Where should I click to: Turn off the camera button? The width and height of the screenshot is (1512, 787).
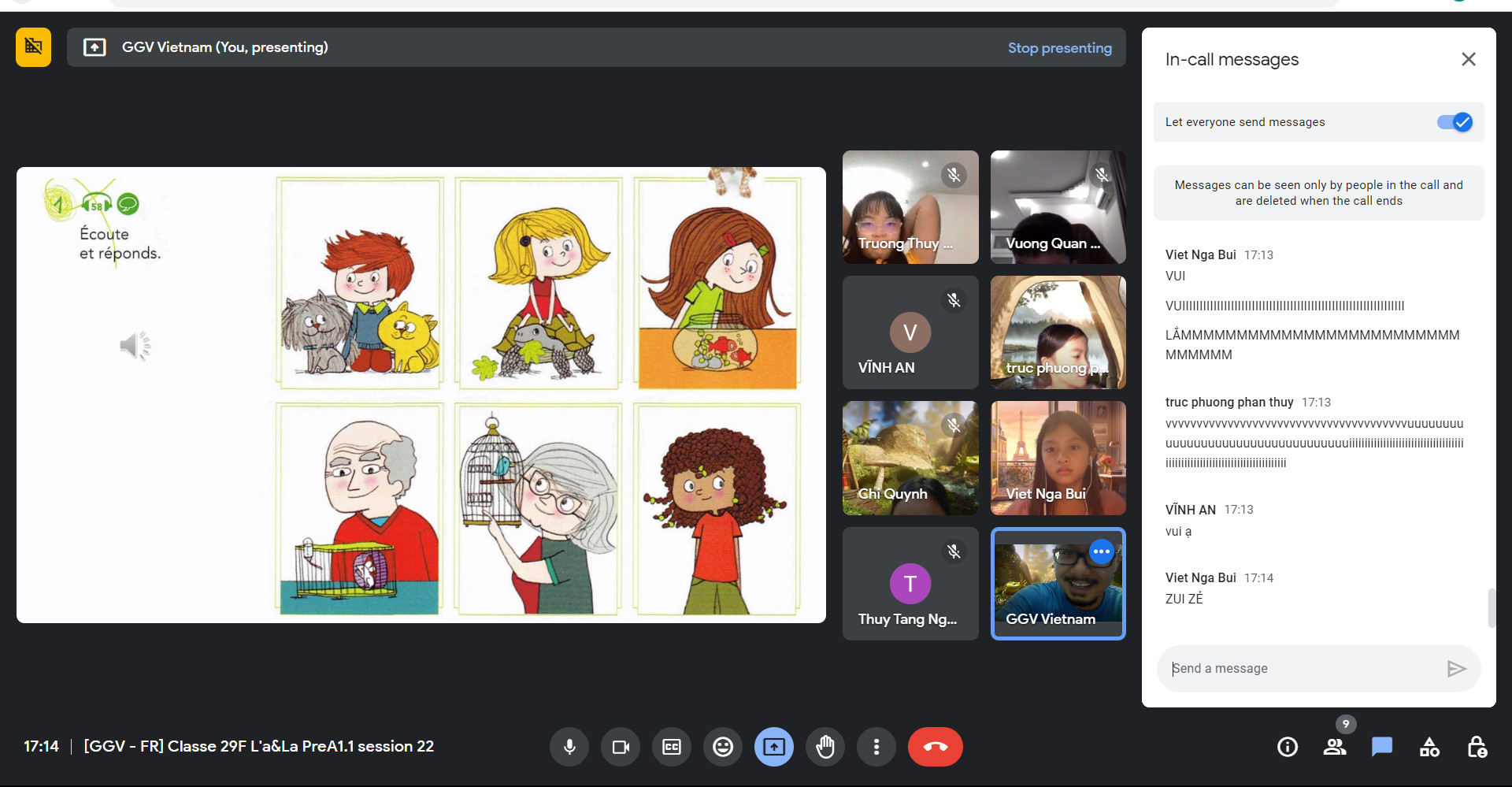621,747
